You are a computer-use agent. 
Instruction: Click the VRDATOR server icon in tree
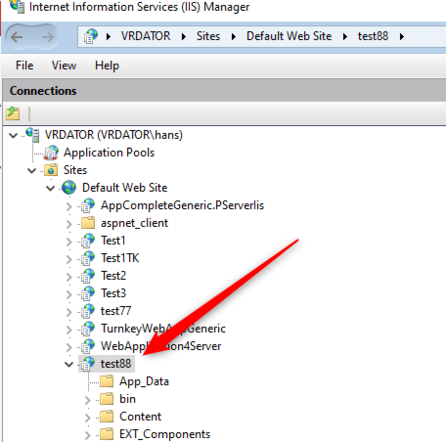33,135
